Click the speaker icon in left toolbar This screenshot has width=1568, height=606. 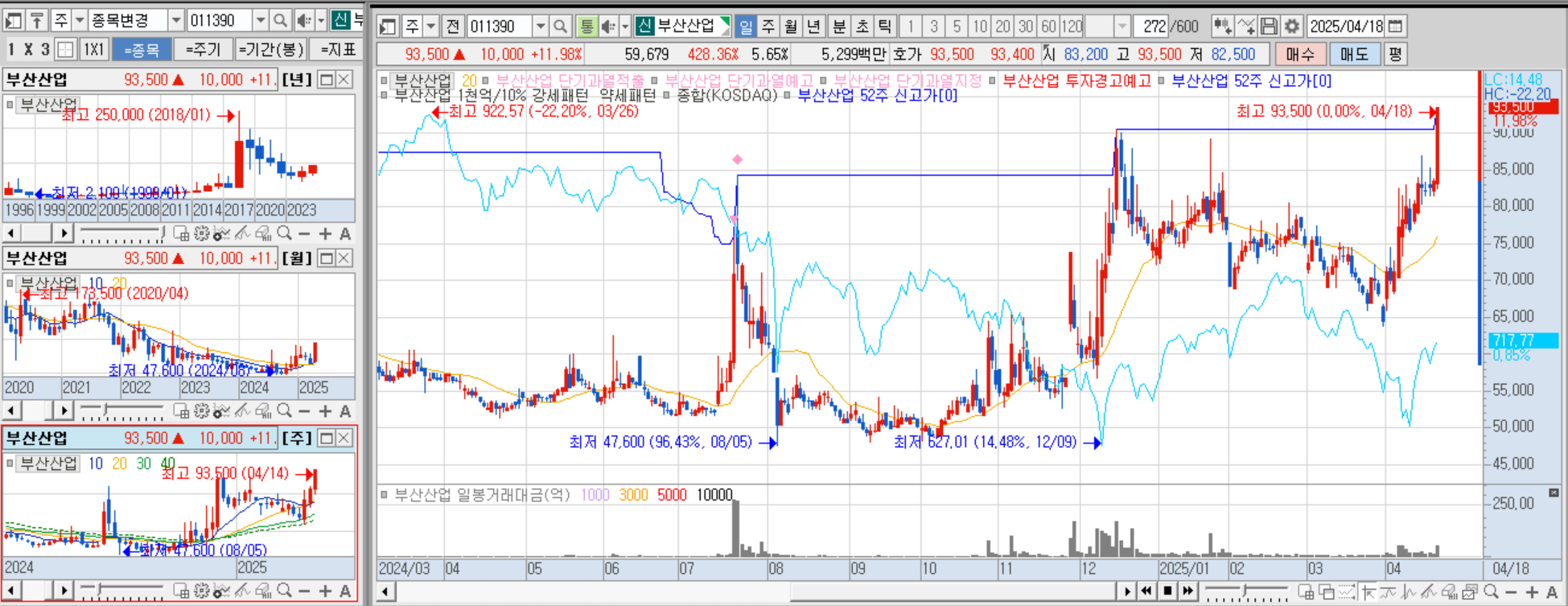click(x=303, y=20)
